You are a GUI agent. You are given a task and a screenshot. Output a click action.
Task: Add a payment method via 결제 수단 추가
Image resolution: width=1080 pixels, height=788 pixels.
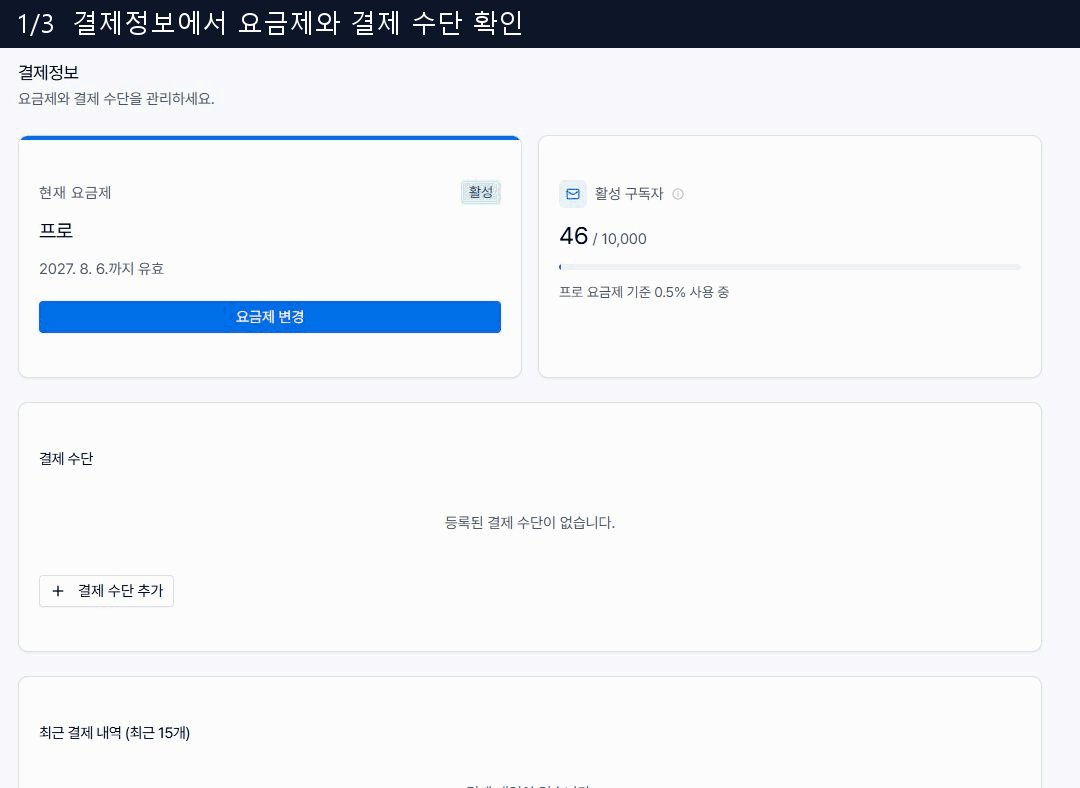106,591
